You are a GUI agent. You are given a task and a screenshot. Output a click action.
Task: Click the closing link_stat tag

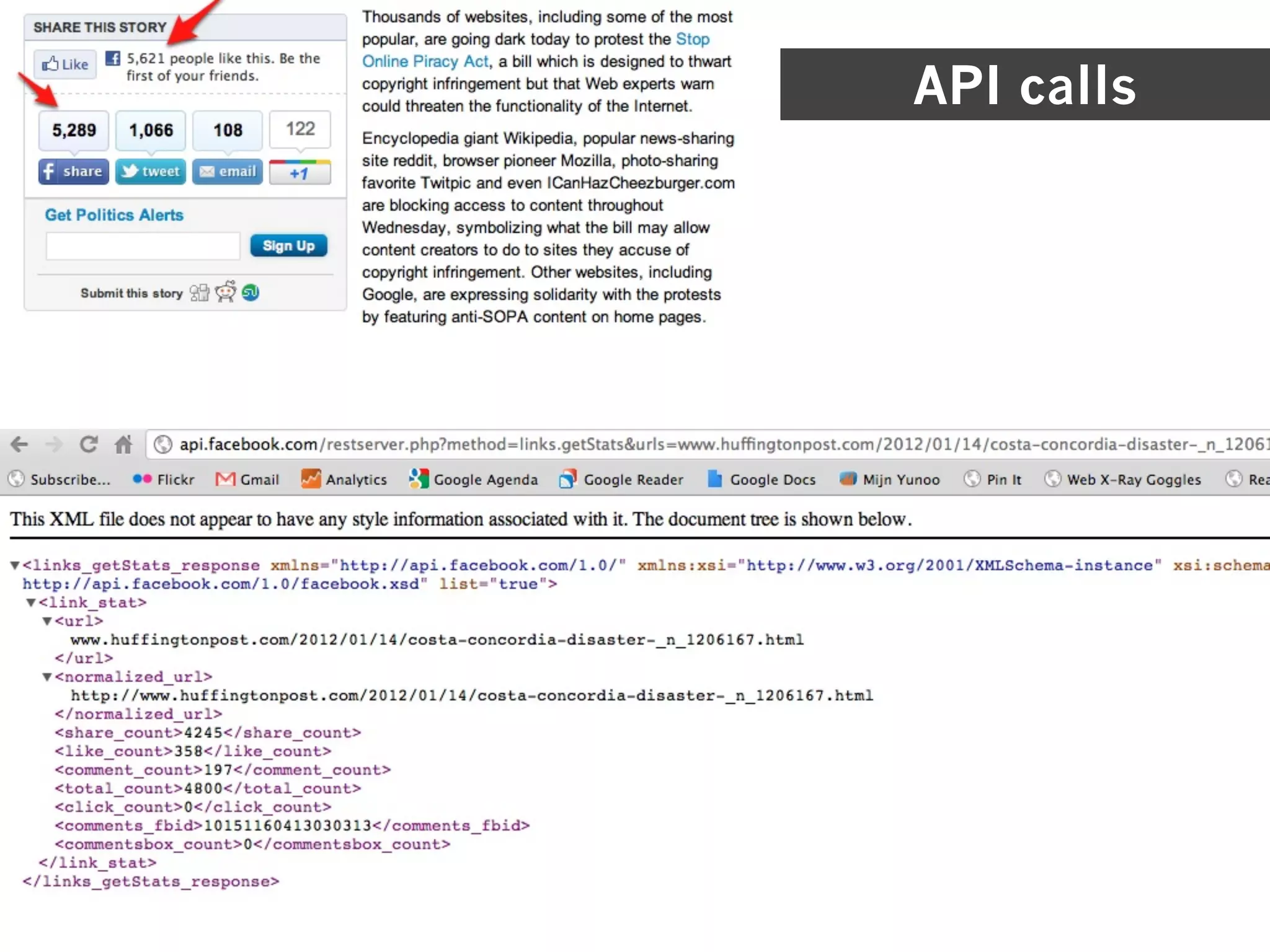(x=97, y=863)
